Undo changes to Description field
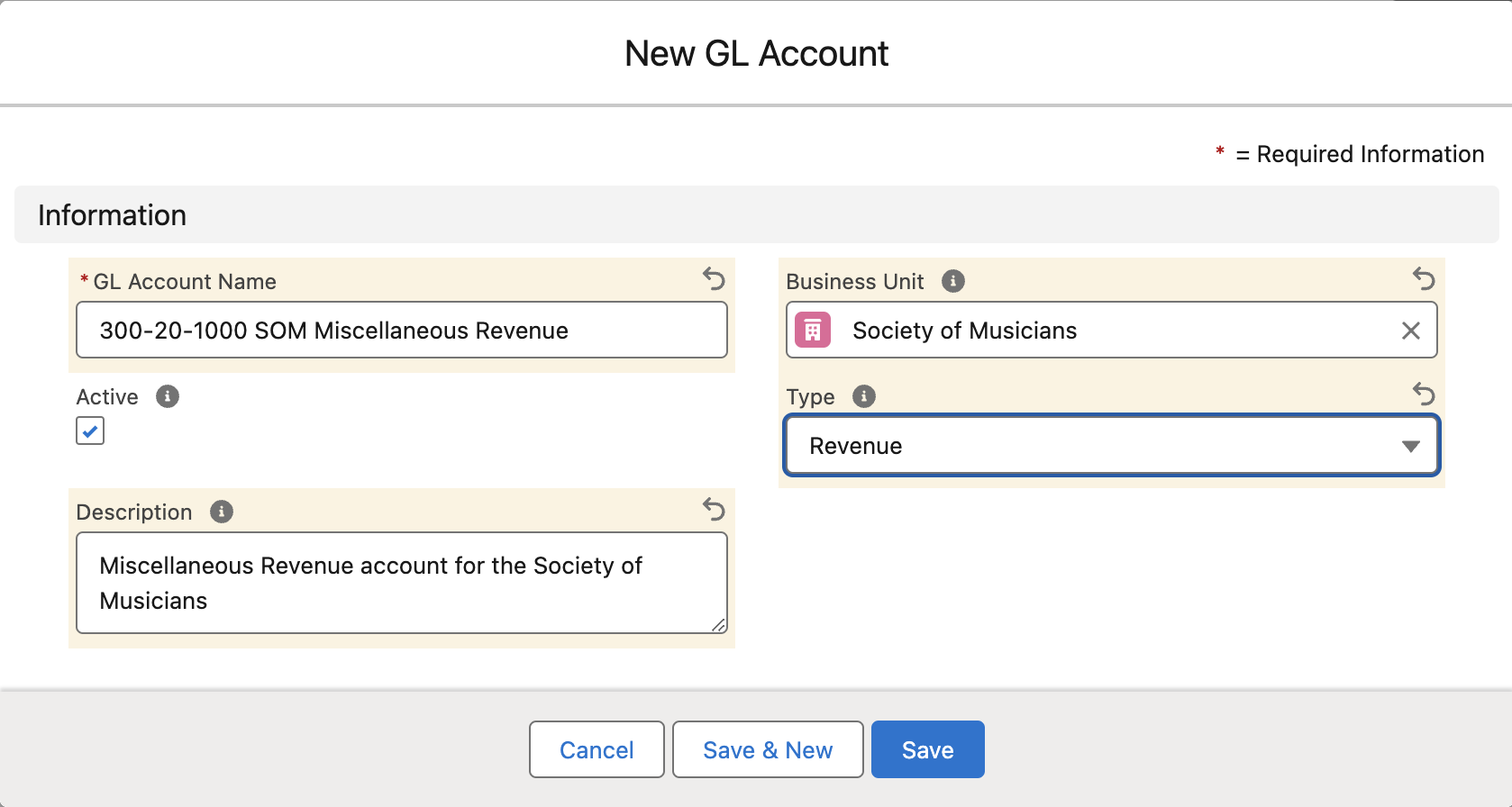The width and height of the screenshot is (1512, 807). (714, 510)
